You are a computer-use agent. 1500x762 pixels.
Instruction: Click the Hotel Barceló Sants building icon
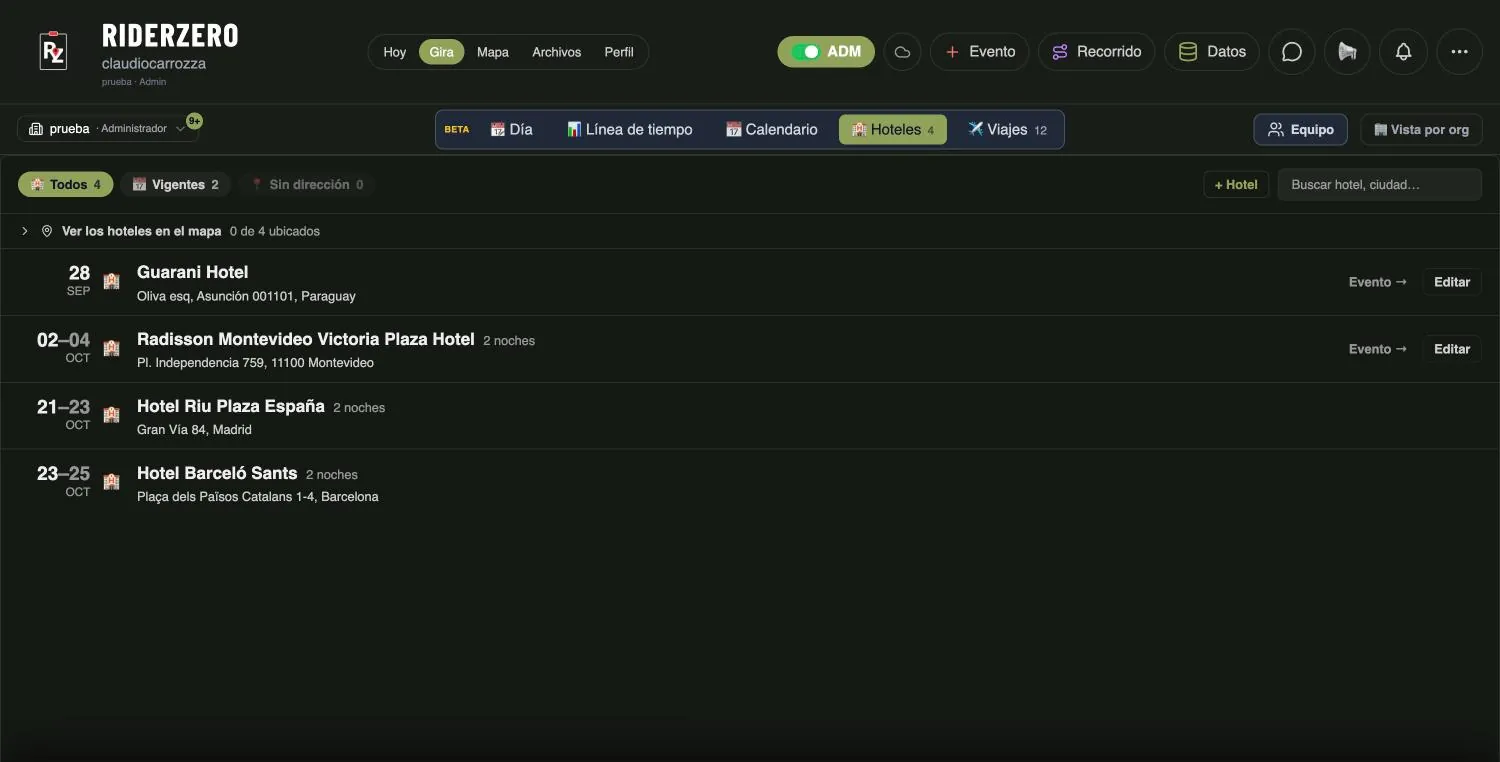[111, 482]
